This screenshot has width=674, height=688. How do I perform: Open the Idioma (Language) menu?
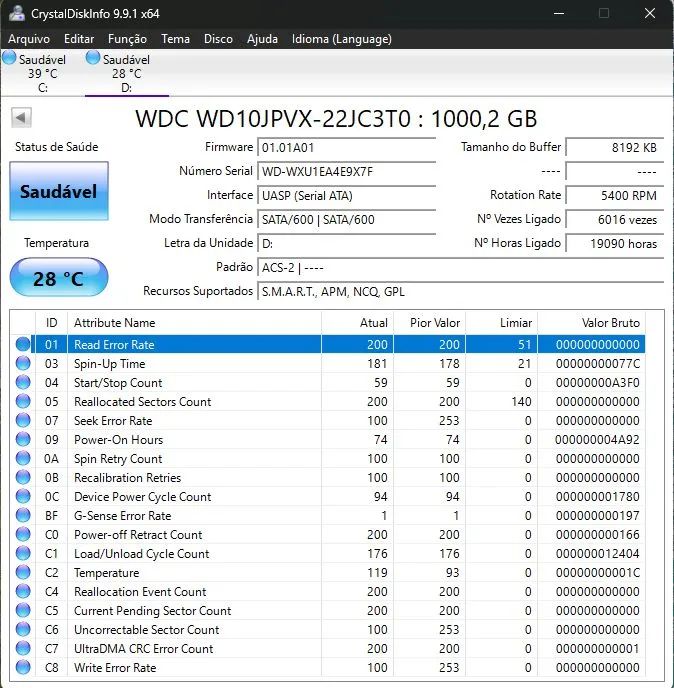pyautogui.click(x=342, y=39)
